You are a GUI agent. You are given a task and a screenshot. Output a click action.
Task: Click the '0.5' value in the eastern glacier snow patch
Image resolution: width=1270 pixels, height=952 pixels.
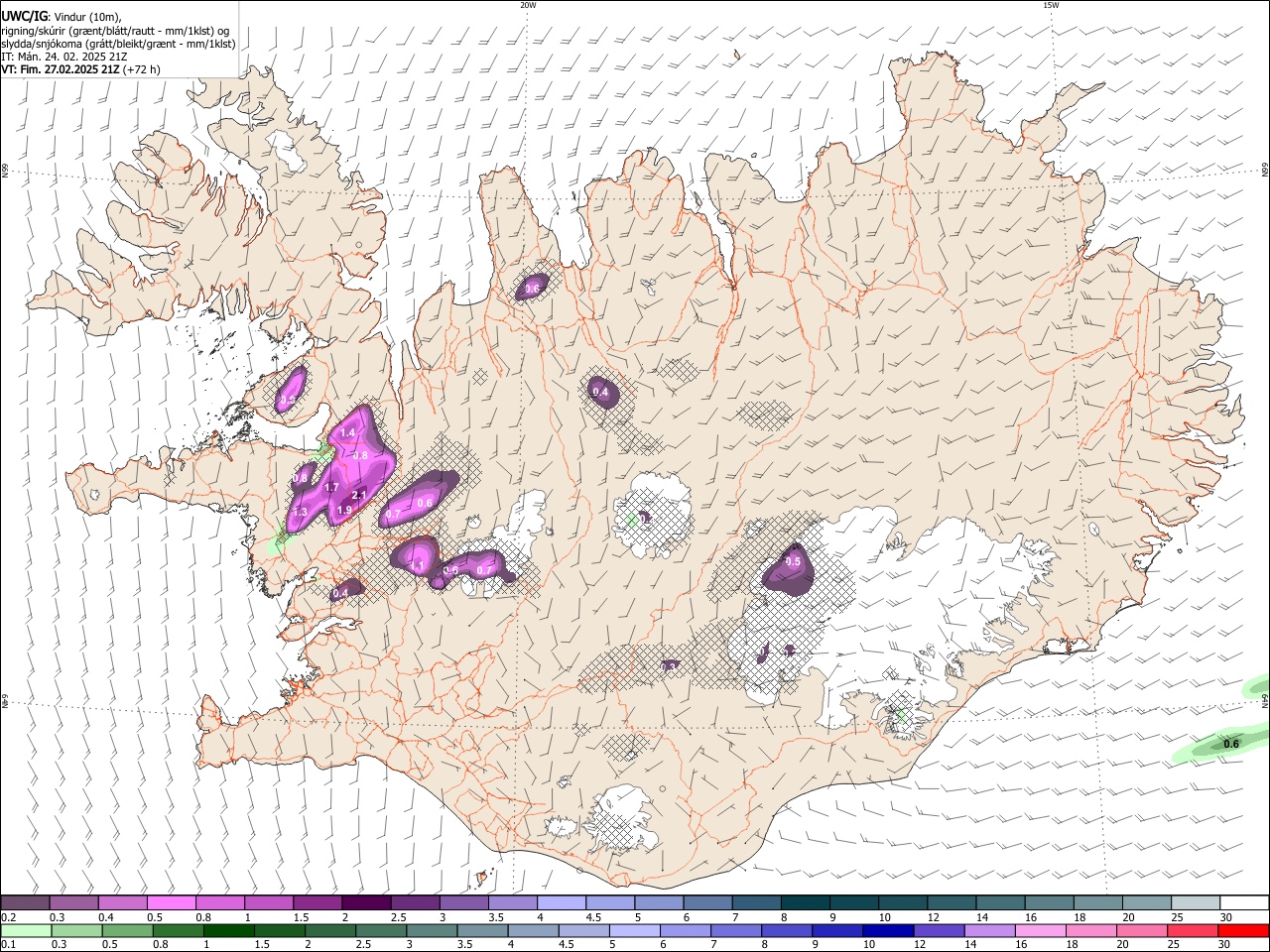tap(793, 562)
